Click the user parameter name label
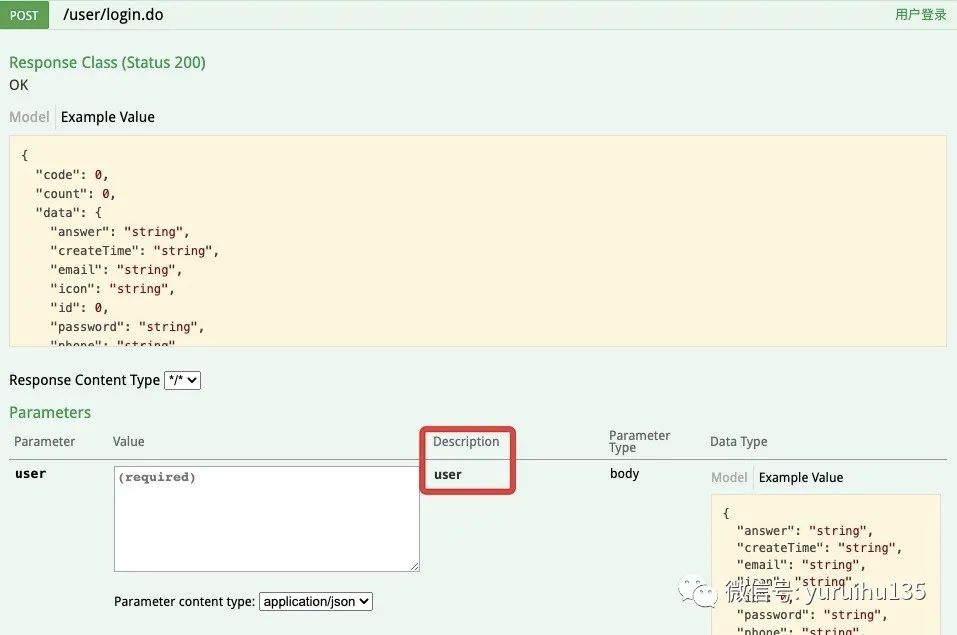 [x=31, y=474]
